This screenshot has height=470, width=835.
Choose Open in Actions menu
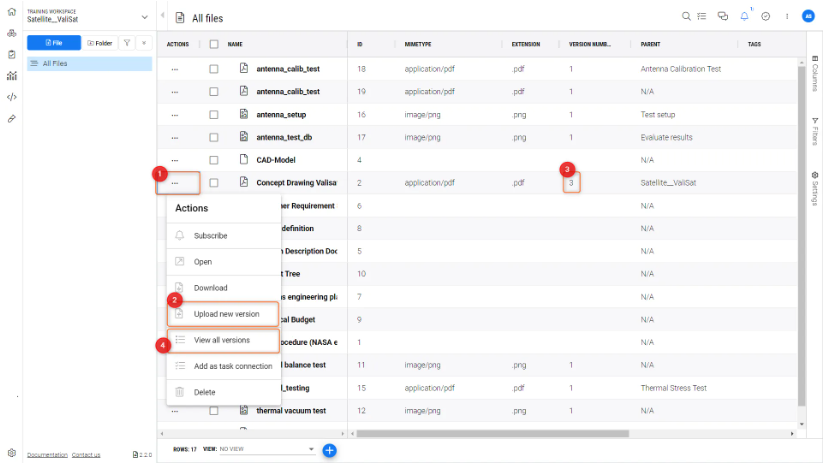click(224, 262)
